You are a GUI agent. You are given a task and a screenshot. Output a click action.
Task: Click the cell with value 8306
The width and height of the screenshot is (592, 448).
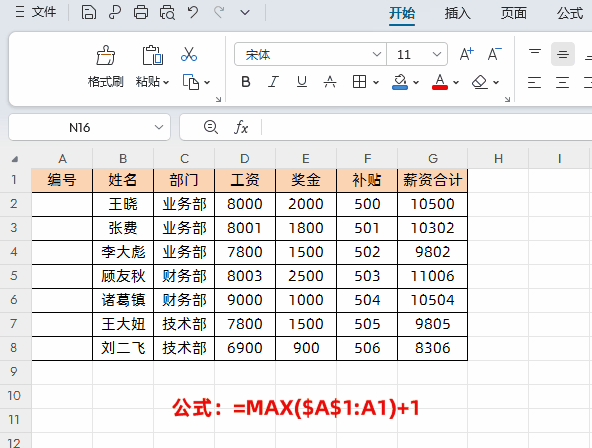433,348
